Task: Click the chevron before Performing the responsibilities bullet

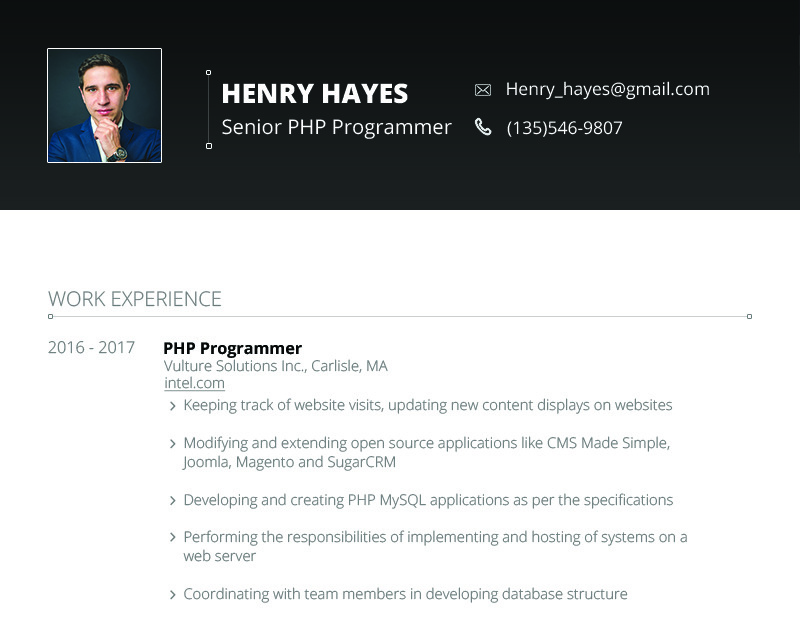Action: [172, 537]
